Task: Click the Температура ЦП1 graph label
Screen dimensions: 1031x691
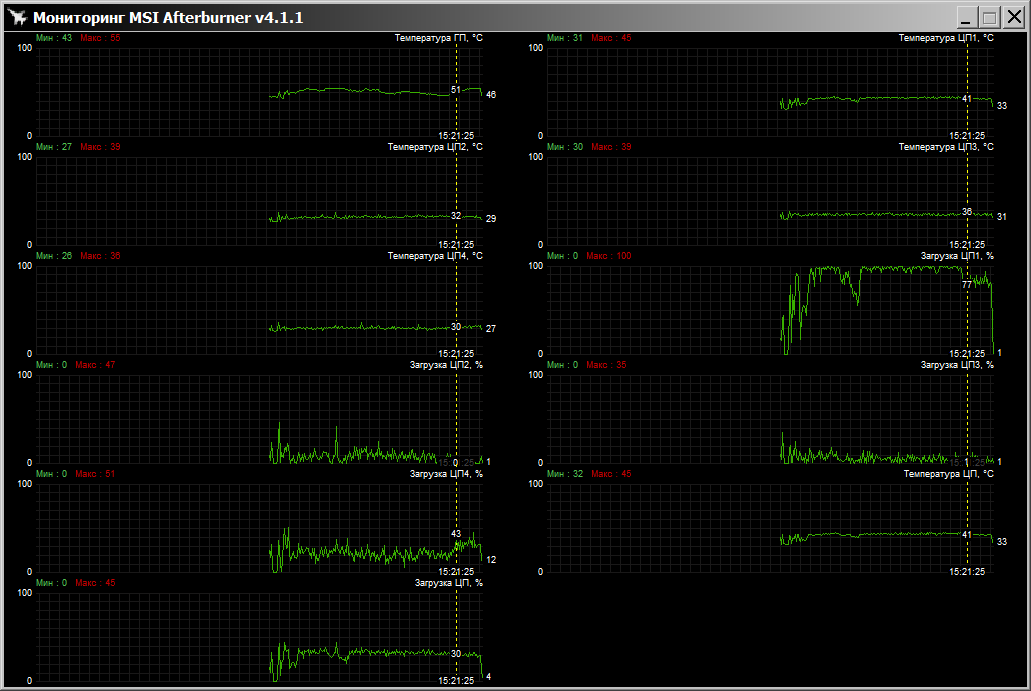Action: [x=945, y=38]
